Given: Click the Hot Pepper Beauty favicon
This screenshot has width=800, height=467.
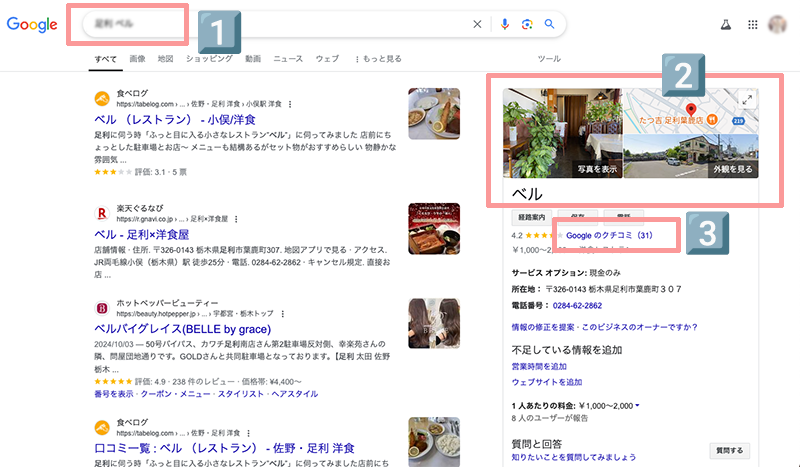Looking at the screenshot, I should tap(102, 308).
